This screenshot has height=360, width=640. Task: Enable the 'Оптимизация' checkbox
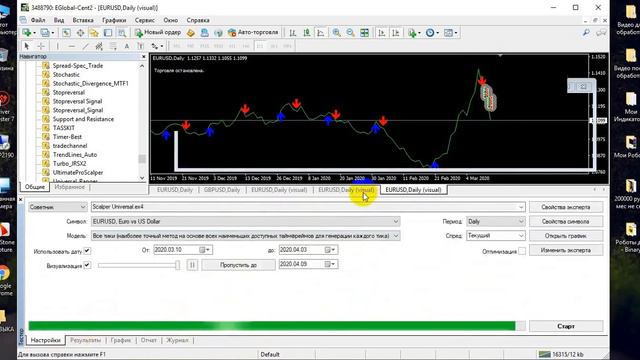click(x=522, y=251)
